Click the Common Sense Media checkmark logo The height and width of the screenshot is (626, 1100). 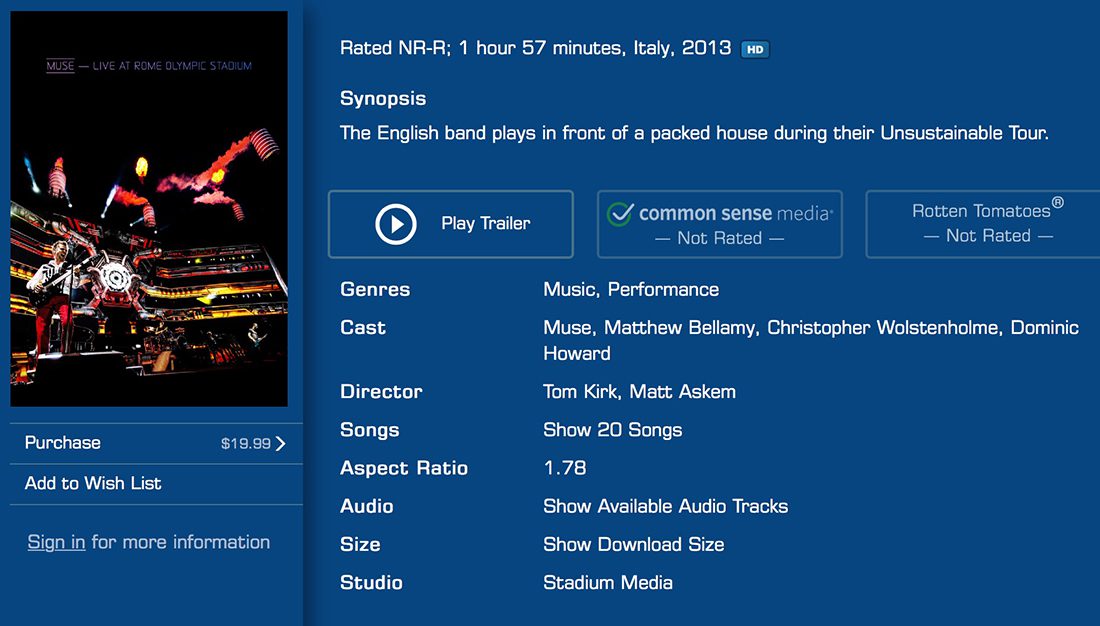point(620,213)
